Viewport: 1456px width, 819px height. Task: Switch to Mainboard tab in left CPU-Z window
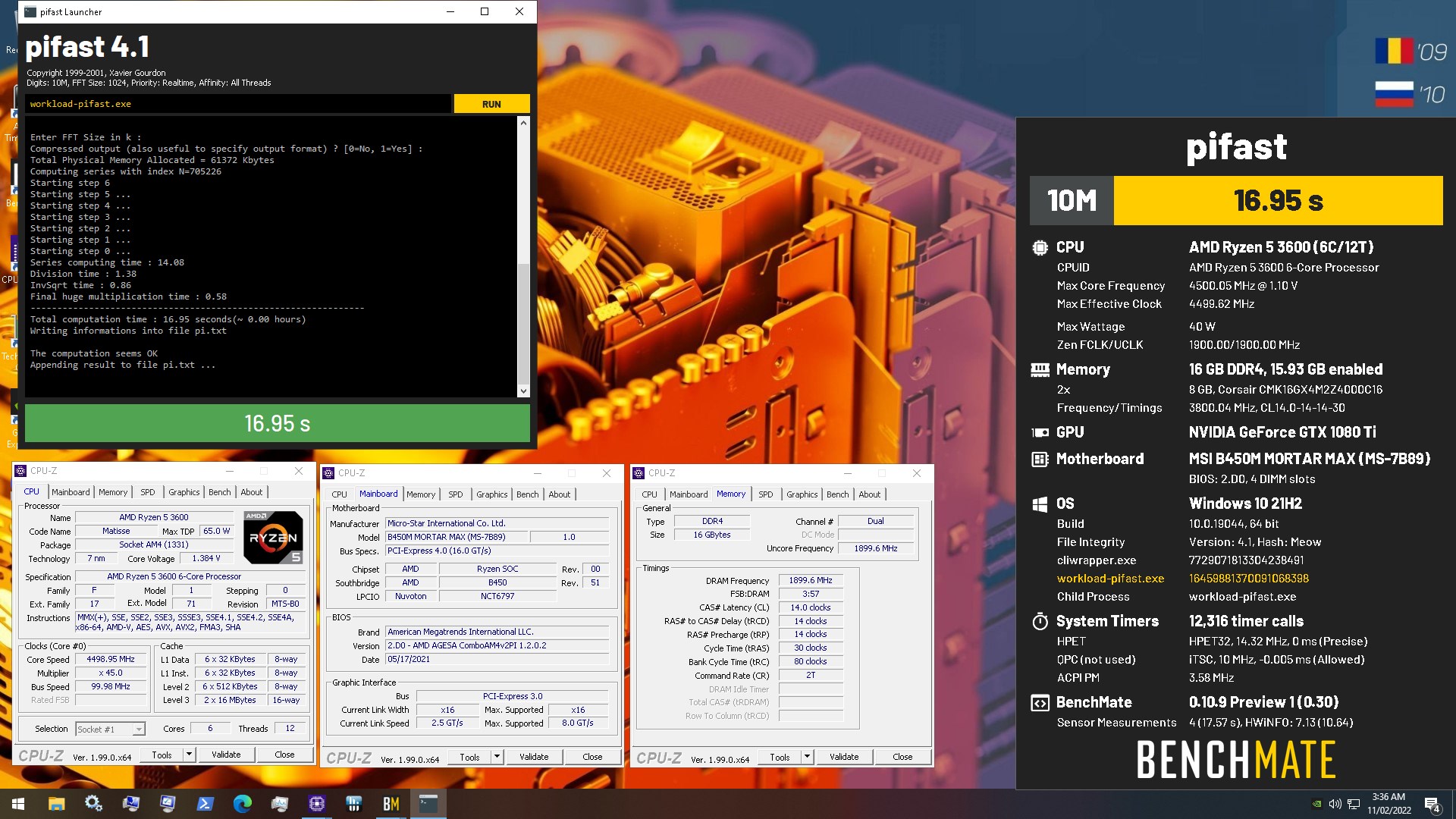(x=71, y=492)
